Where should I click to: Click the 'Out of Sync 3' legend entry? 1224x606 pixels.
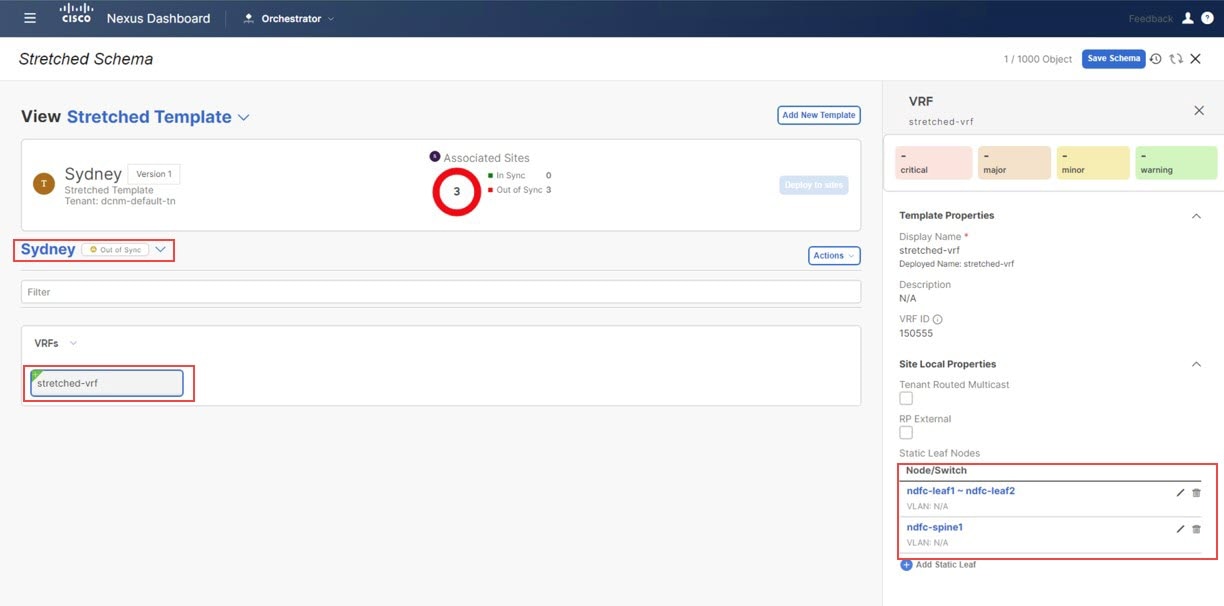point(520,190)
